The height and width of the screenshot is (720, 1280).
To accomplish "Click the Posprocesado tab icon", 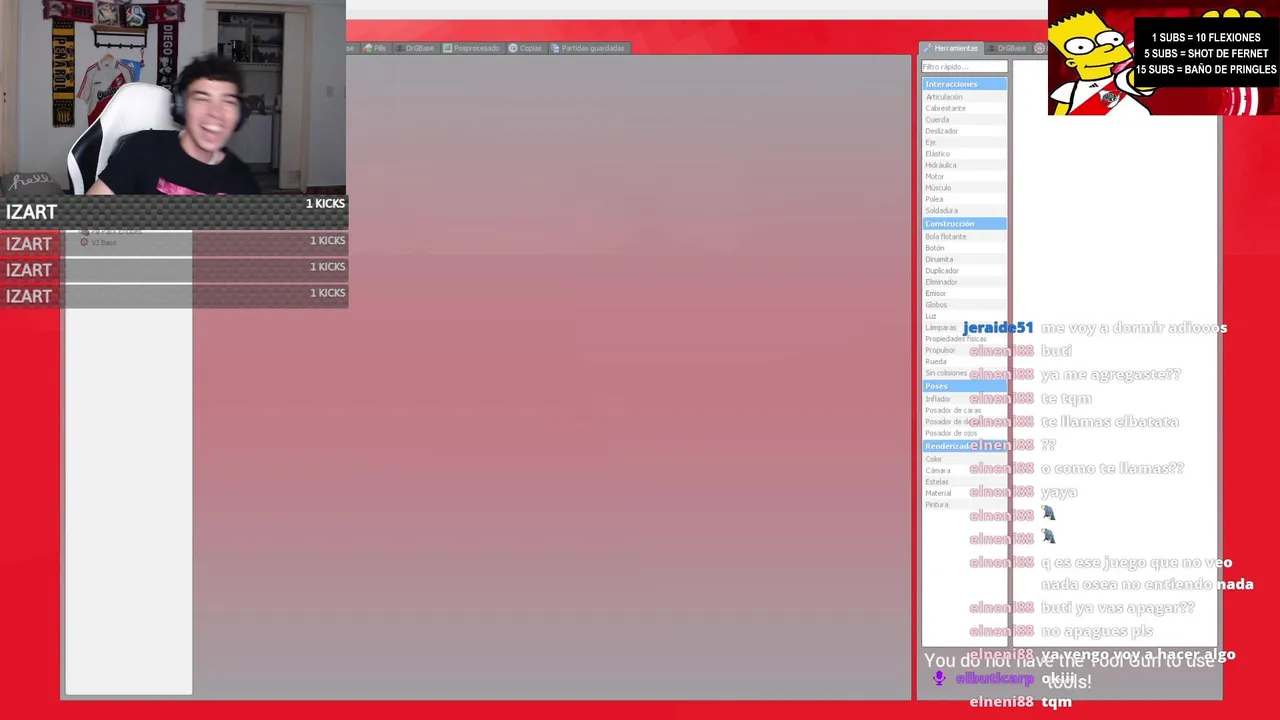I will coord(447,48).
